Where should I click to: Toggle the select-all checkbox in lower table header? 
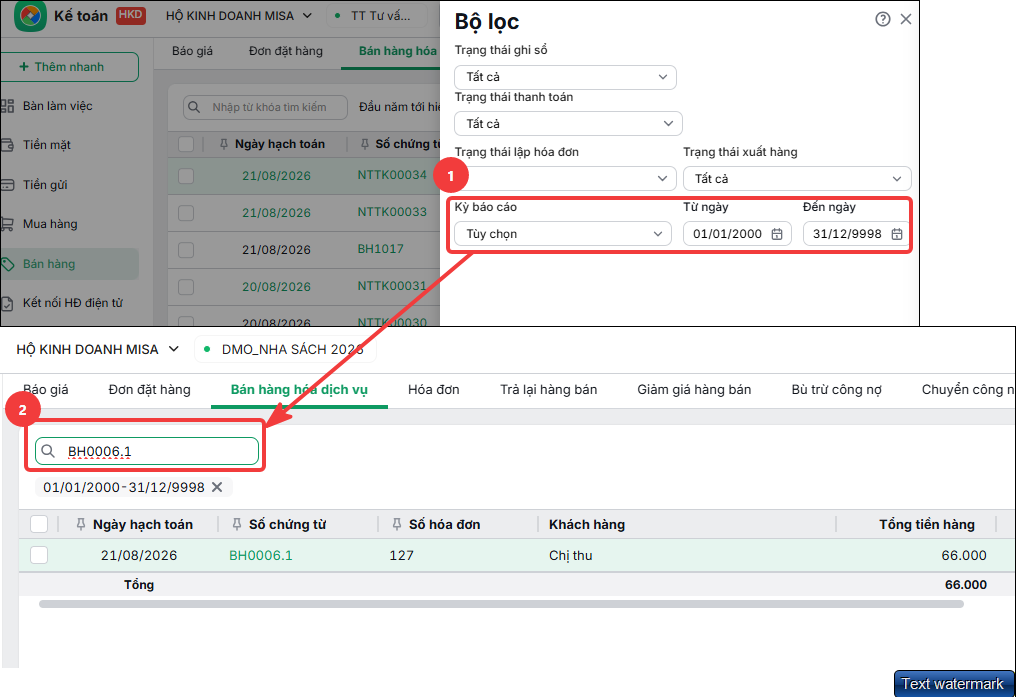point(39,524)
